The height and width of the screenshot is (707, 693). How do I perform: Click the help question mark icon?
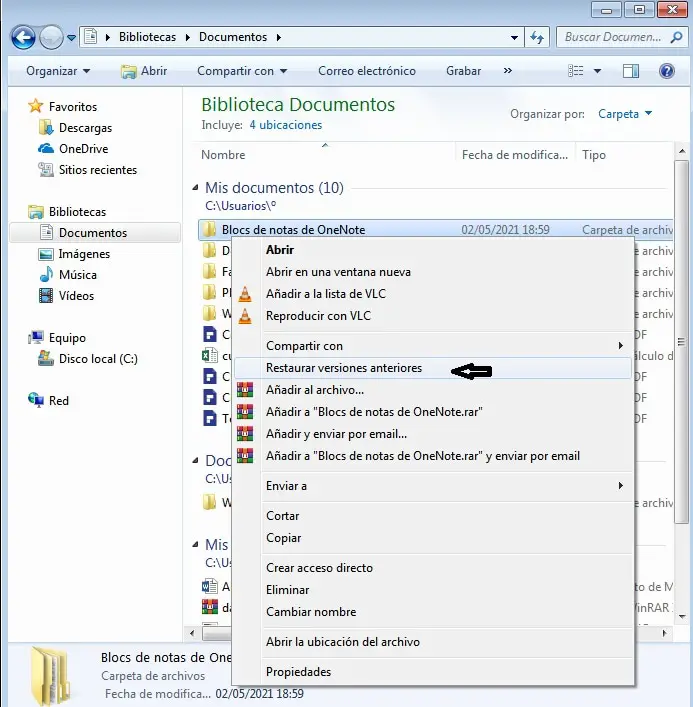tap(666, 71)
